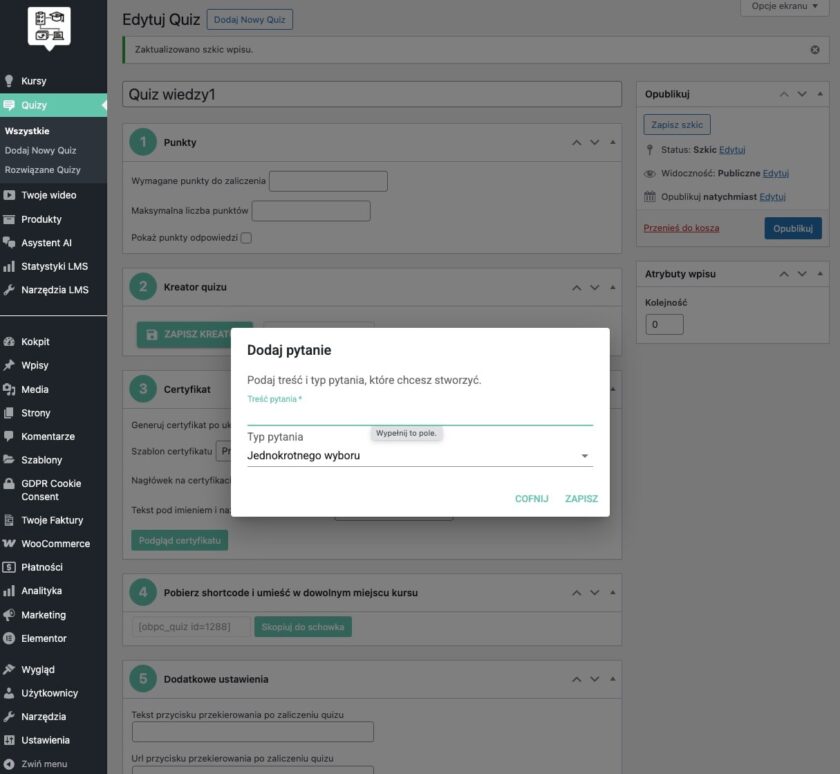Expand the Opcje ekranu panel

click(784, 6)
